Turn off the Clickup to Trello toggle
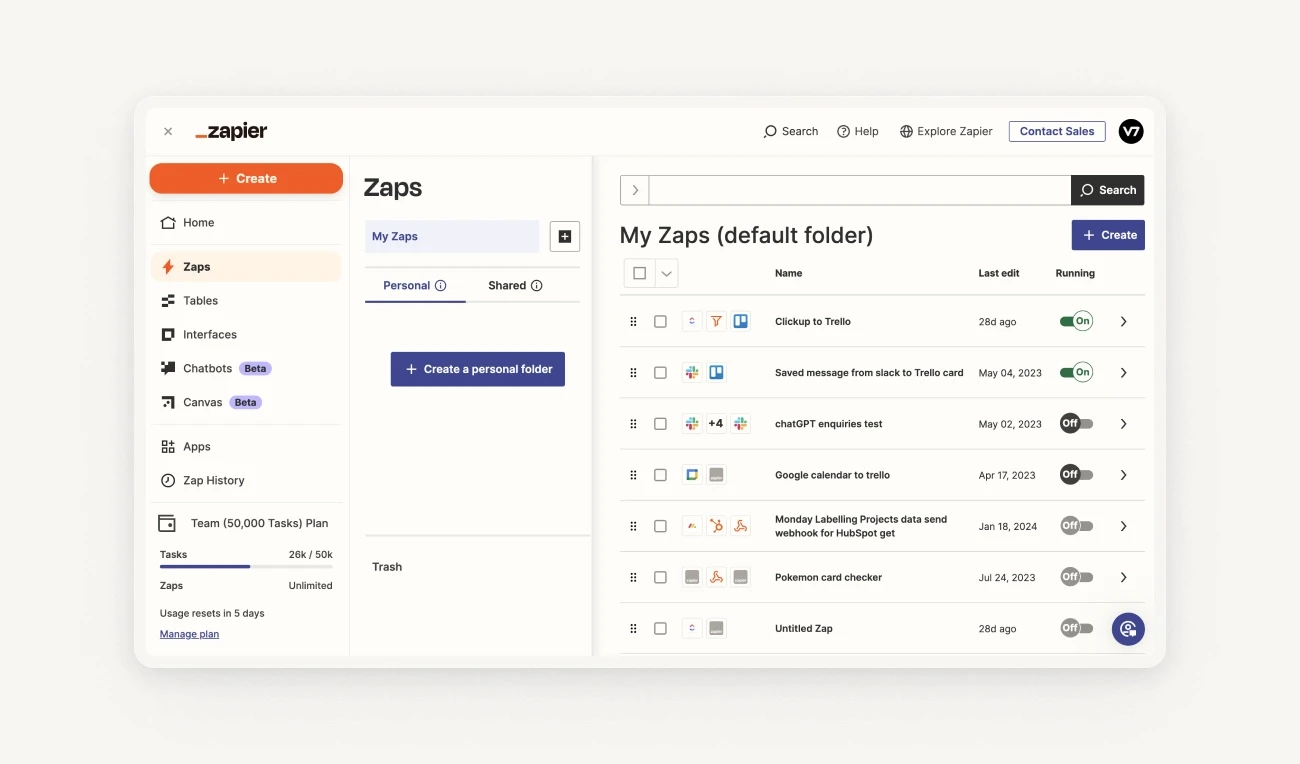This screenshot has height=764, width=1300. click(1076, 322)
